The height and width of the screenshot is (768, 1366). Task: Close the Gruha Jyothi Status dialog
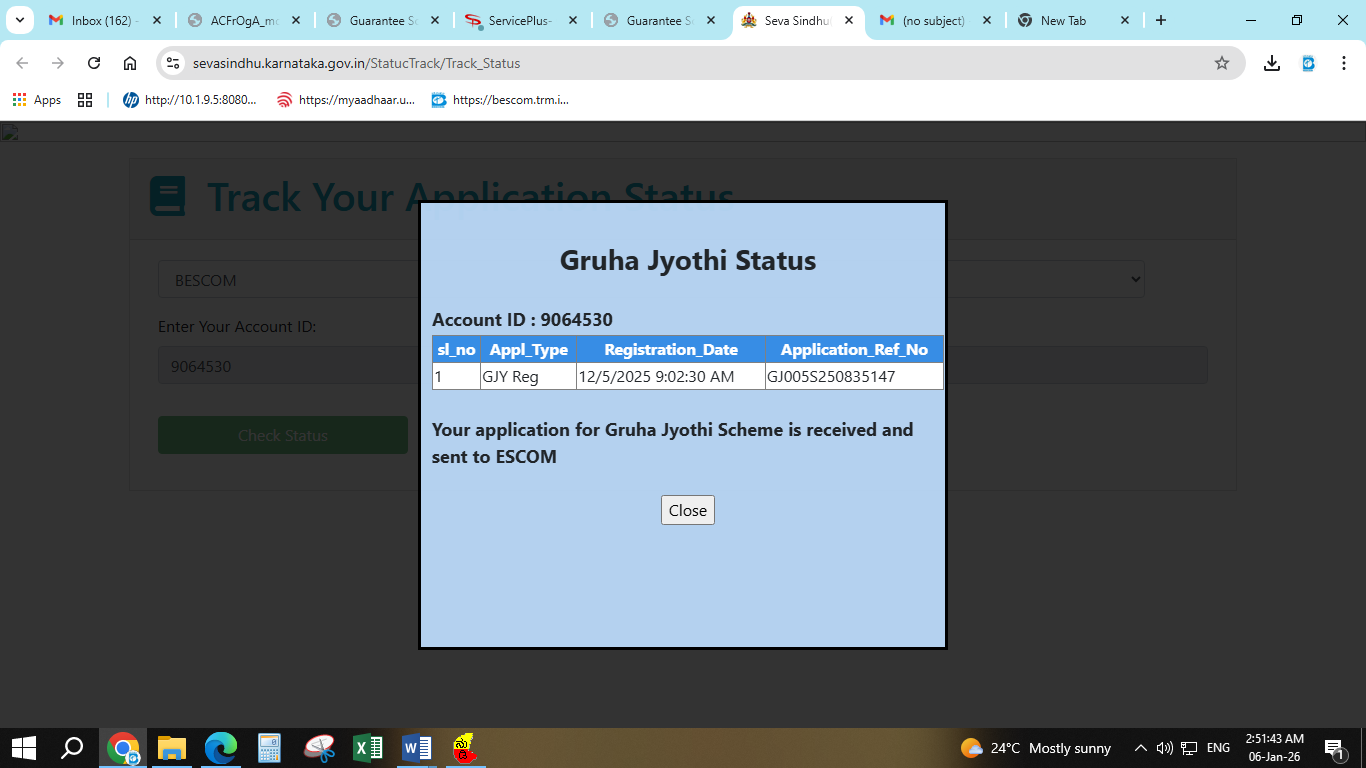point(688,510)
